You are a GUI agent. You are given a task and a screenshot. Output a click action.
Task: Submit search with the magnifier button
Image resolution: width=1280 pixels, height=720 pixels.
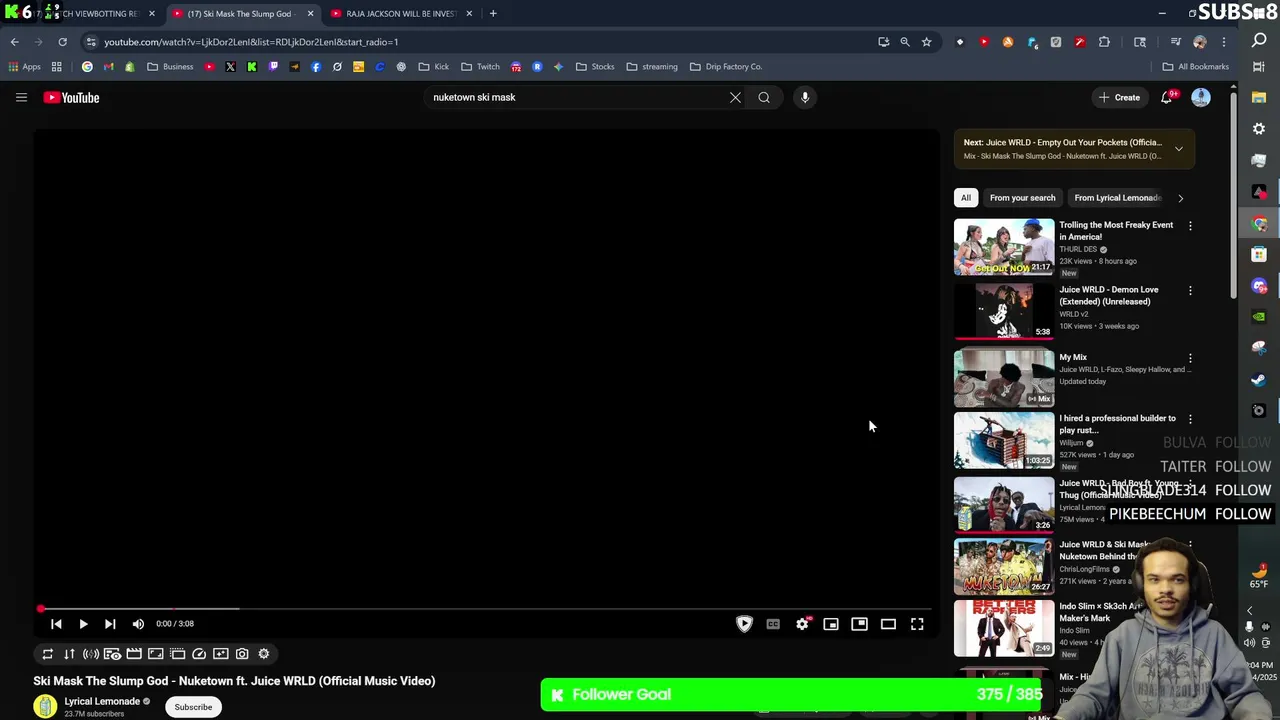pyautogui.click(x=764, y=97)
